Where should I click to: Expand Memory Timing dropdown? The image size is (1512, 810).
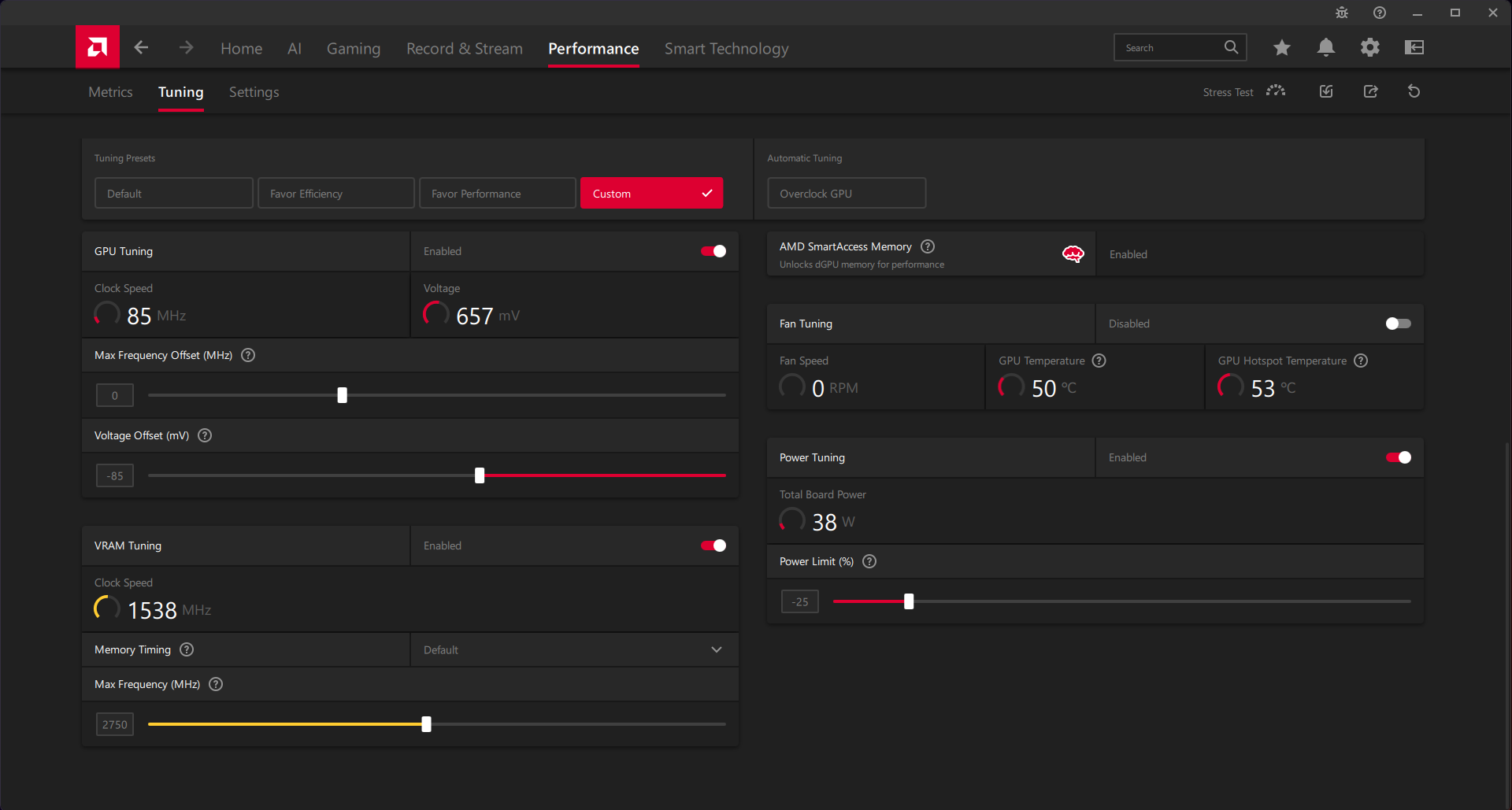pos(717,649)
